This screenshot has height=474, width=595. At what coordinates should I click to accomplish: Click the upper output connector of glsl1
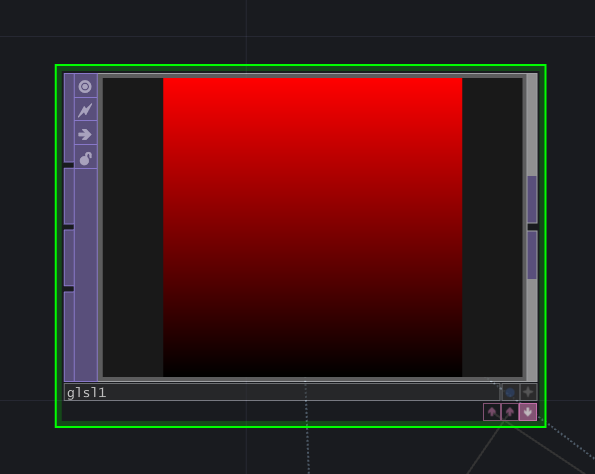532,199
